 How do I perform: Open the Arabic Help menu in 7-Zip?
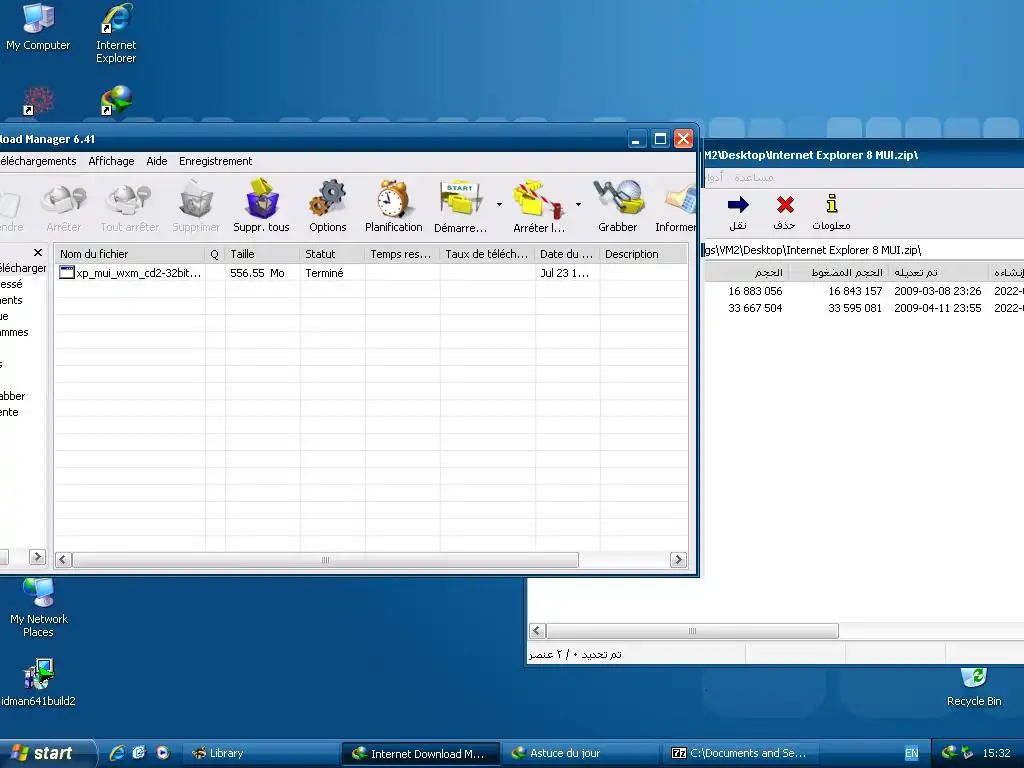click(x=754, y=178)
